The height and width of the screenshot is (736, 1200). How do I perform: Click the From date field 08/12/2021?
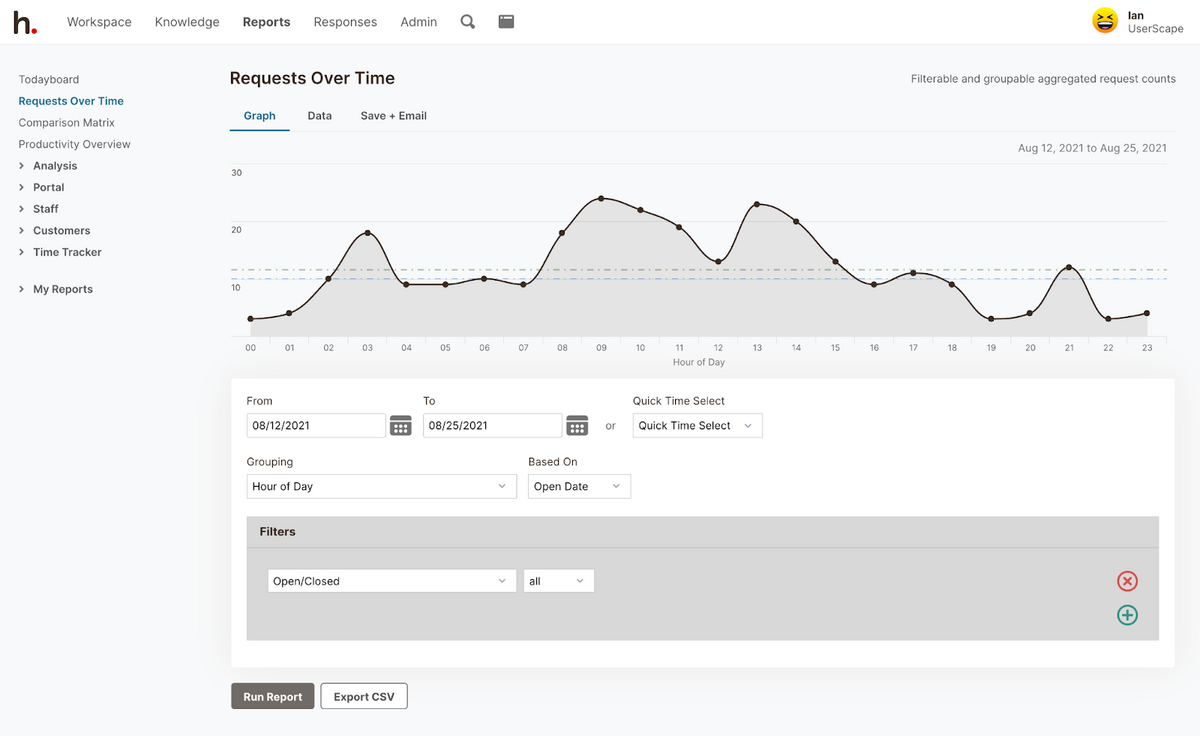[x=316, y=425]
